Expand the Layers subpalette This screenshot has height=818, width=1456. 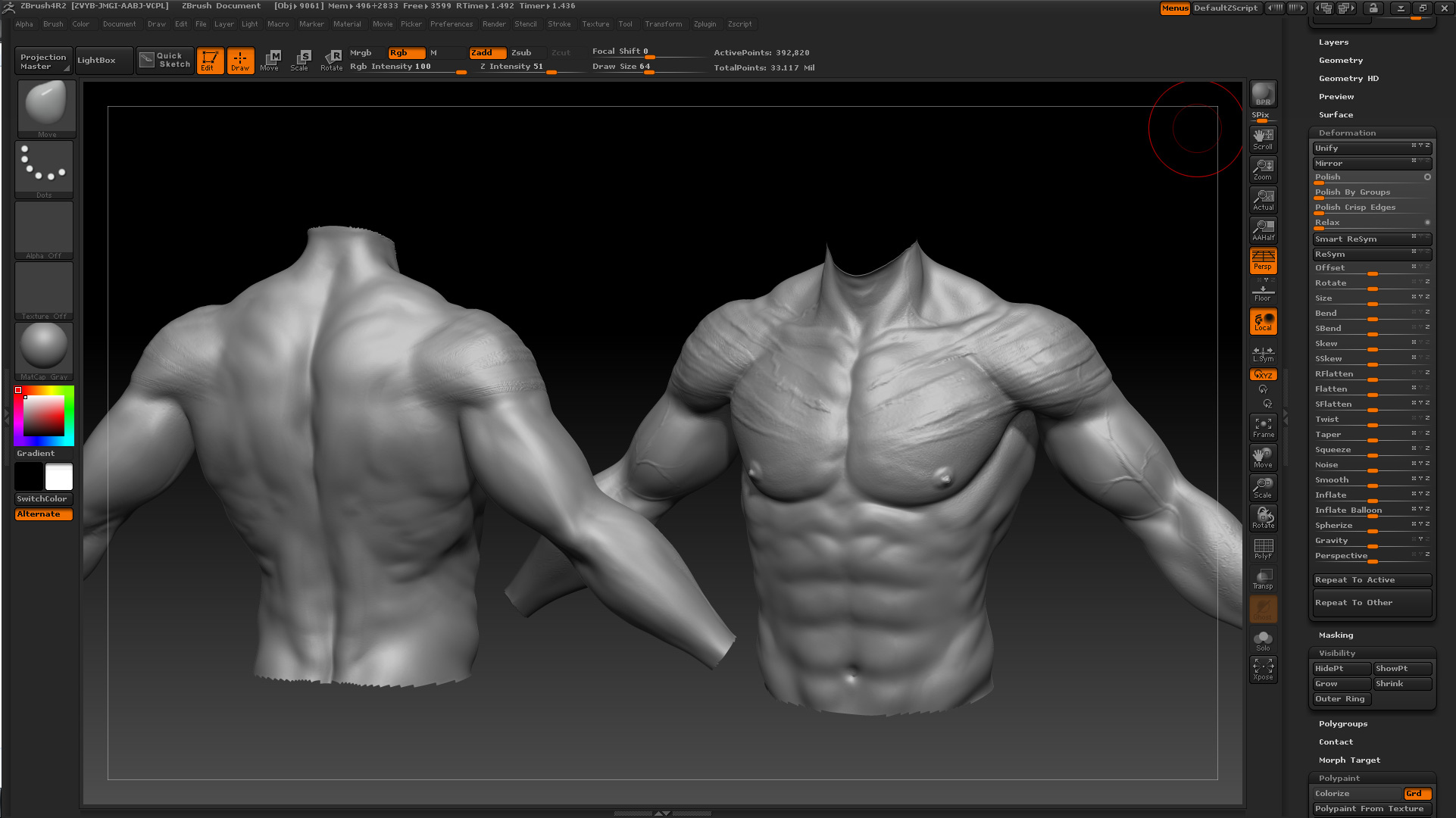click(1333, 42)
